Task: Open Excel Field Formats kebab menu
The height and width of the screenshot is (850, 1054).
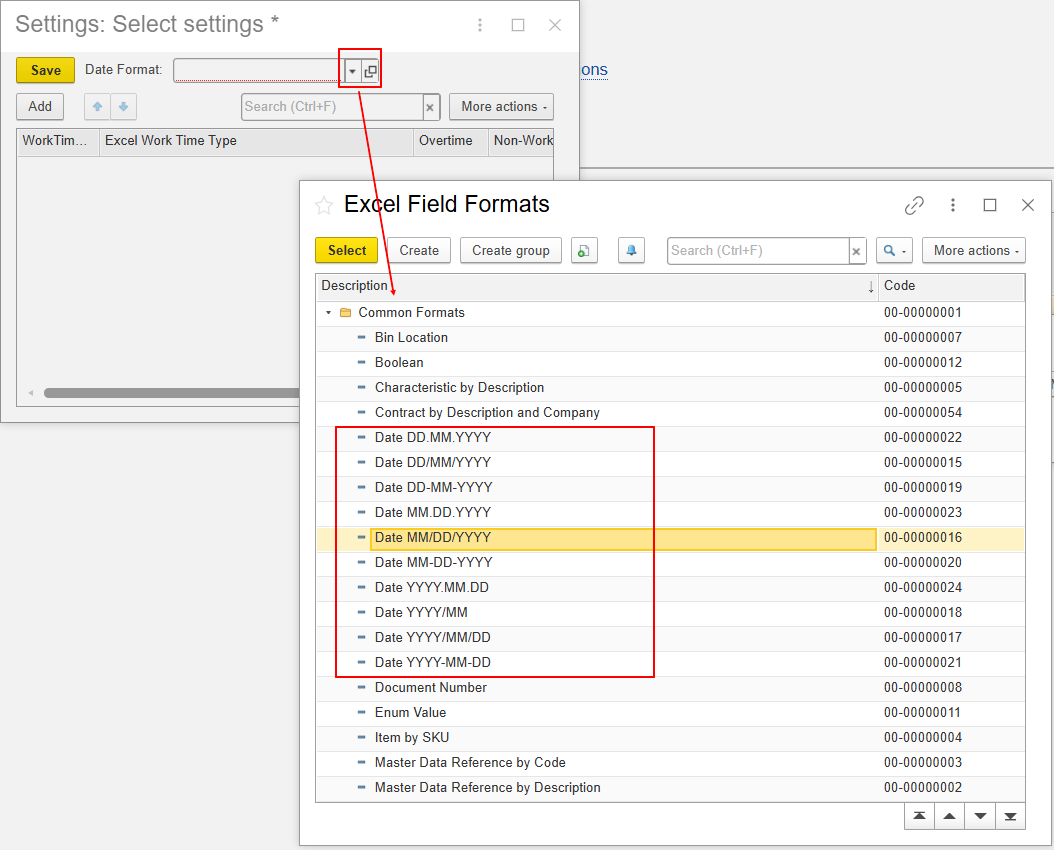Action: 952,205
